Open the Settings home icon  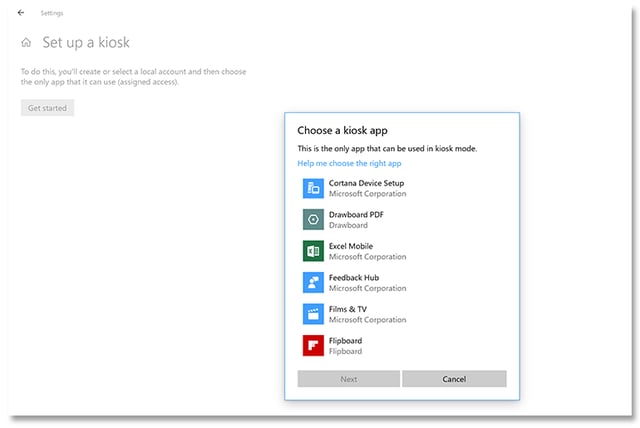tap(26, 42)
